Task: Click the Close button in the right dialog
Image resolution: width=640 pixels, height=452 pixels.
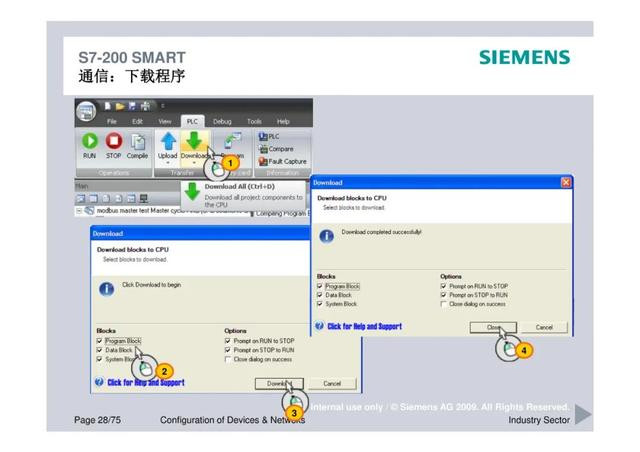Action: [493, 327]
